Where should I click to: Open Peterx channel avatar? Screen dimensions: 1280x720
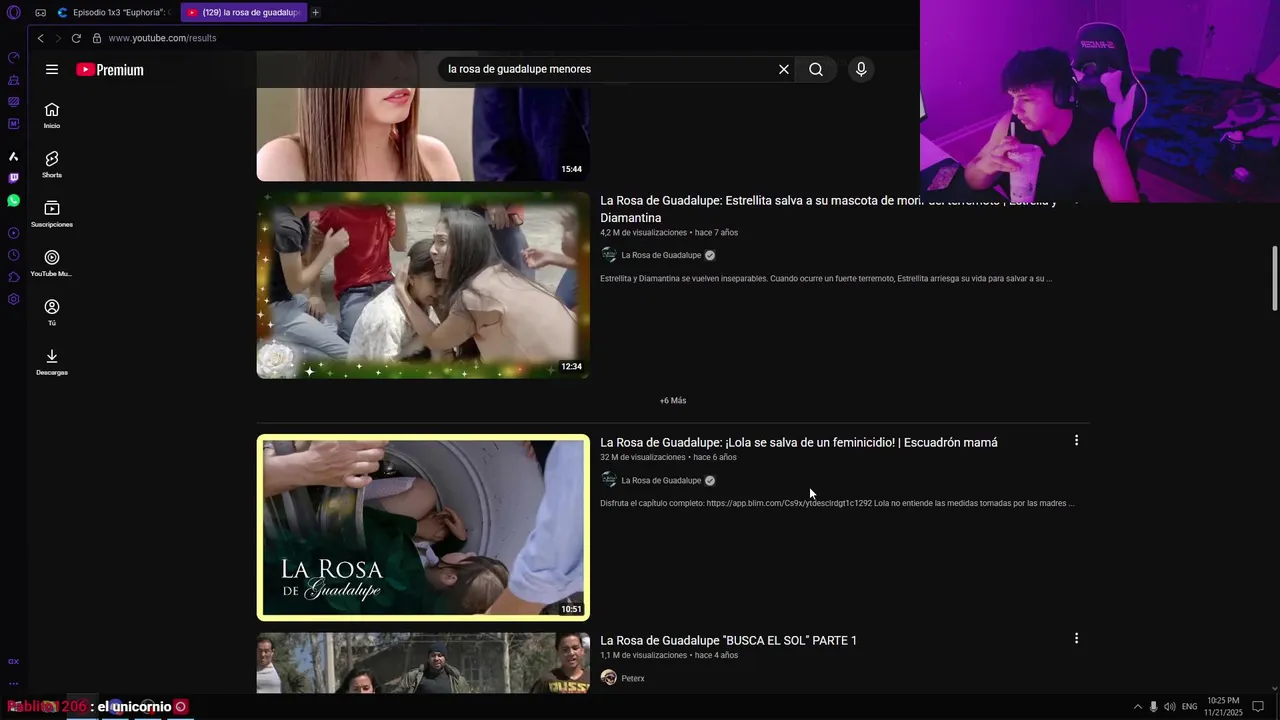click(608, 678)
